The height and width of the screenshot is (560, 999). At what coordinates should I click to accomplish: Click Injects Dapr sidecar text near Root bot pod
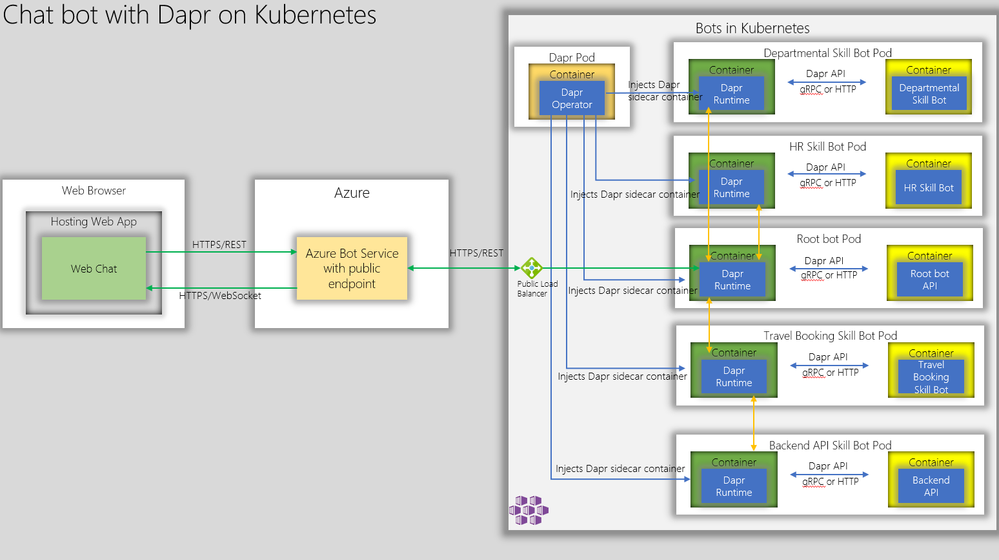tap(632, 291)
